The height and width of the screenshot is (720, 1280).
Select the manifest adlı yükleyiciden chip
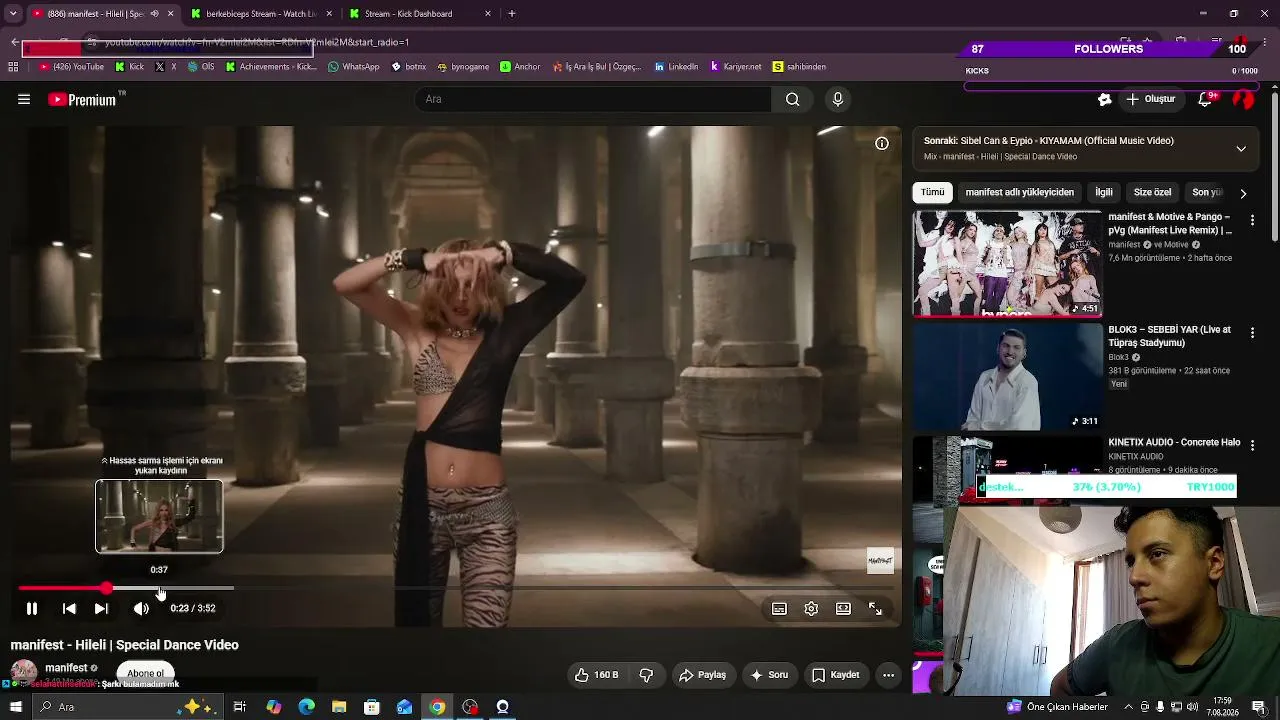pos(1019,192)
